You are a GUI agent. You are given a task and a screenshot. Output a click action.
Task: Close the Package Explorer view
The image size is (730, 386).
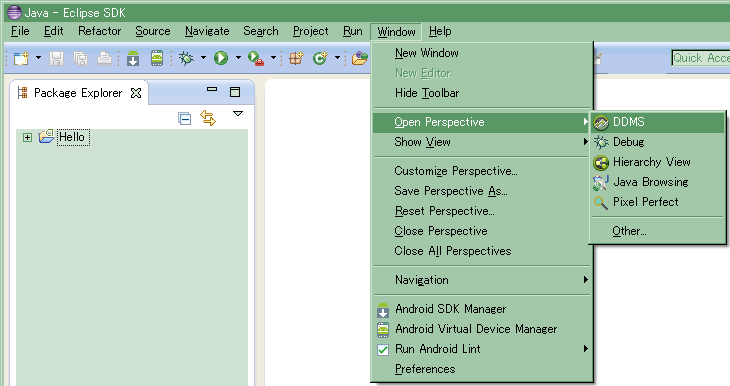point(136,93)
